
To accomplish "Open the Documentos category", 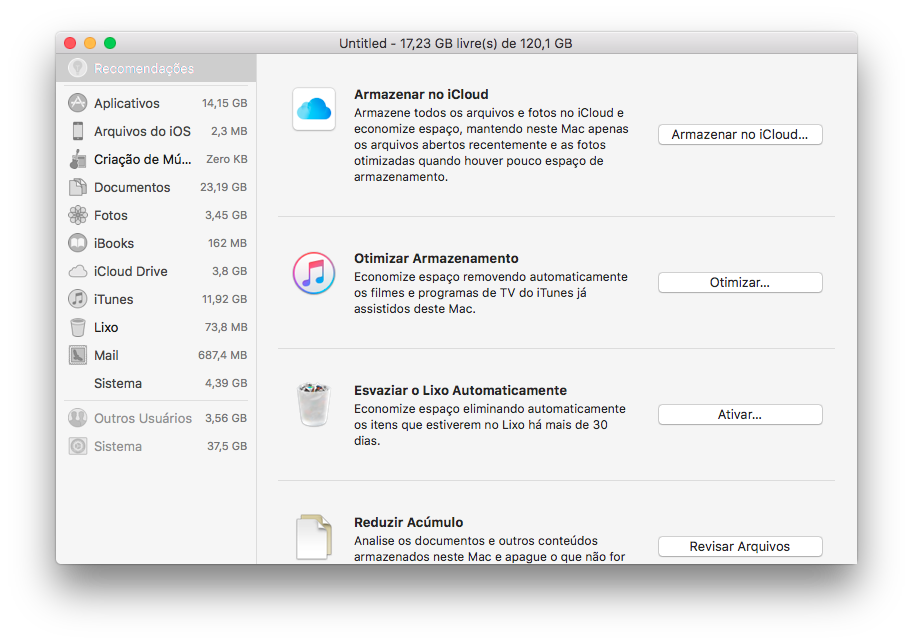I will click(132, 187).
